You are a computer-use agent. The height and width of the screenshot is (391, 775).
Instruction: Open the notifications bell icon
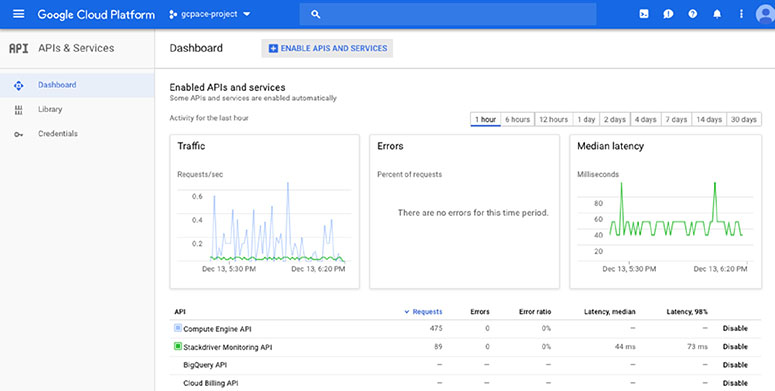pos(717,14)
